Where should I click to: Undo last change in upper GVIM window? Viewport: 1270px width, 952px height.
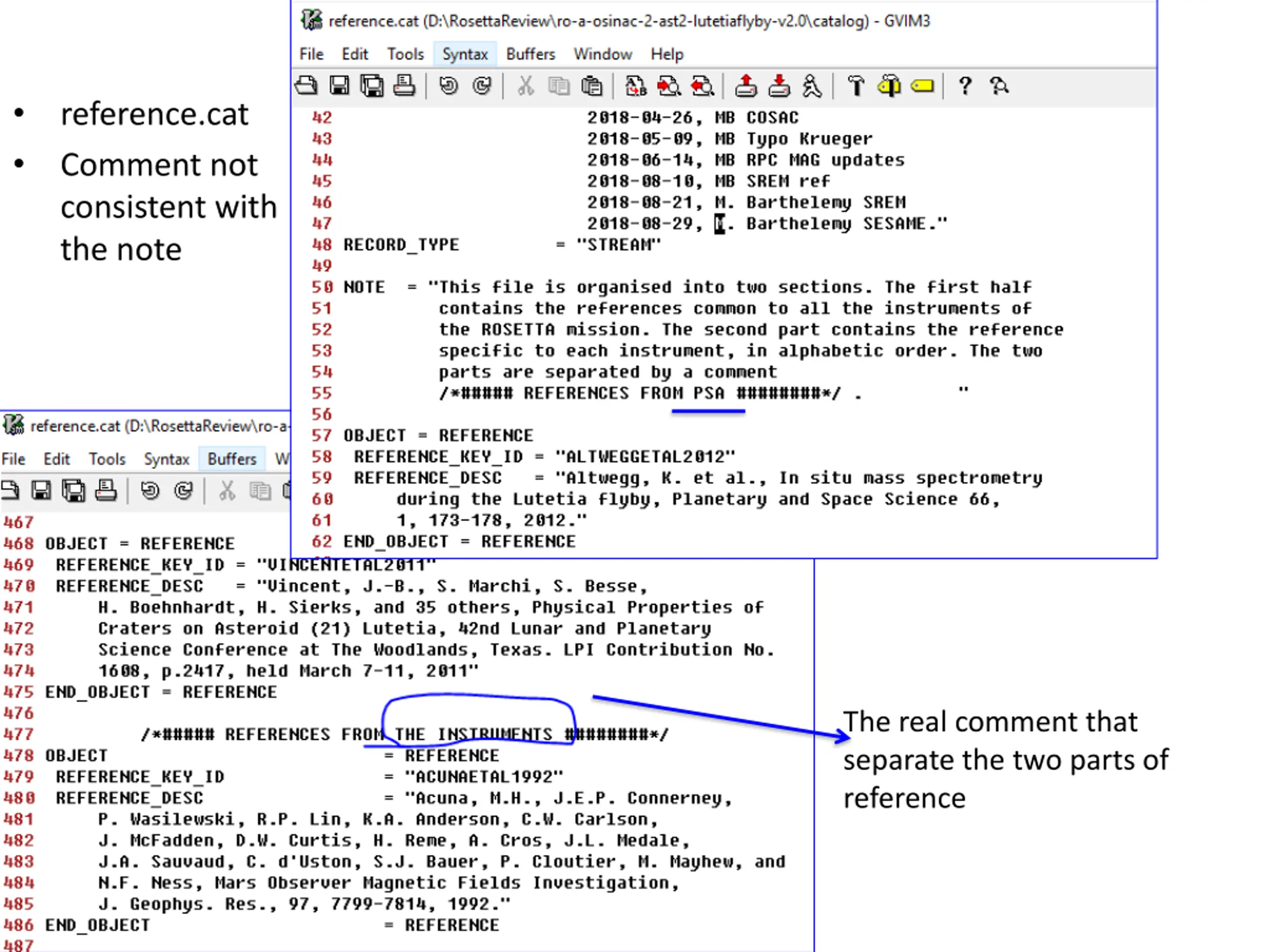tap(449, 87)
